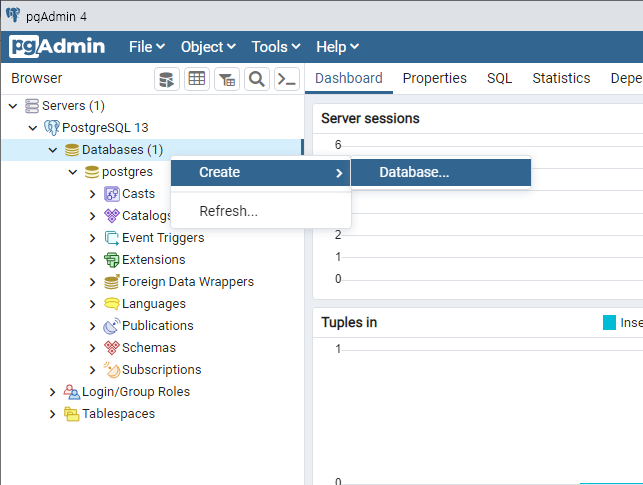Select the Foreign Data Wrappers row label
Screen dimensions: 643x485
click(x=188, y=282)
